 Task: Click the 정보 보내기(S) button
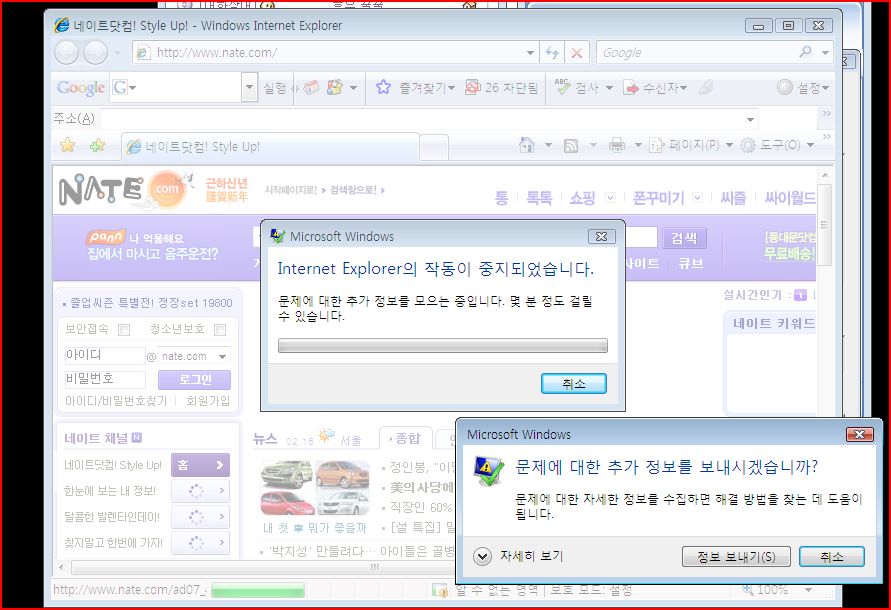736,557
